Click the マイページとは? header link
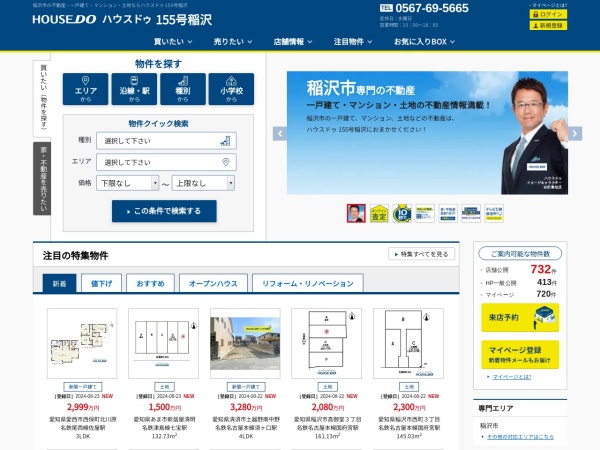The width and height of the screenshot is (600, 450). point(549,5)
